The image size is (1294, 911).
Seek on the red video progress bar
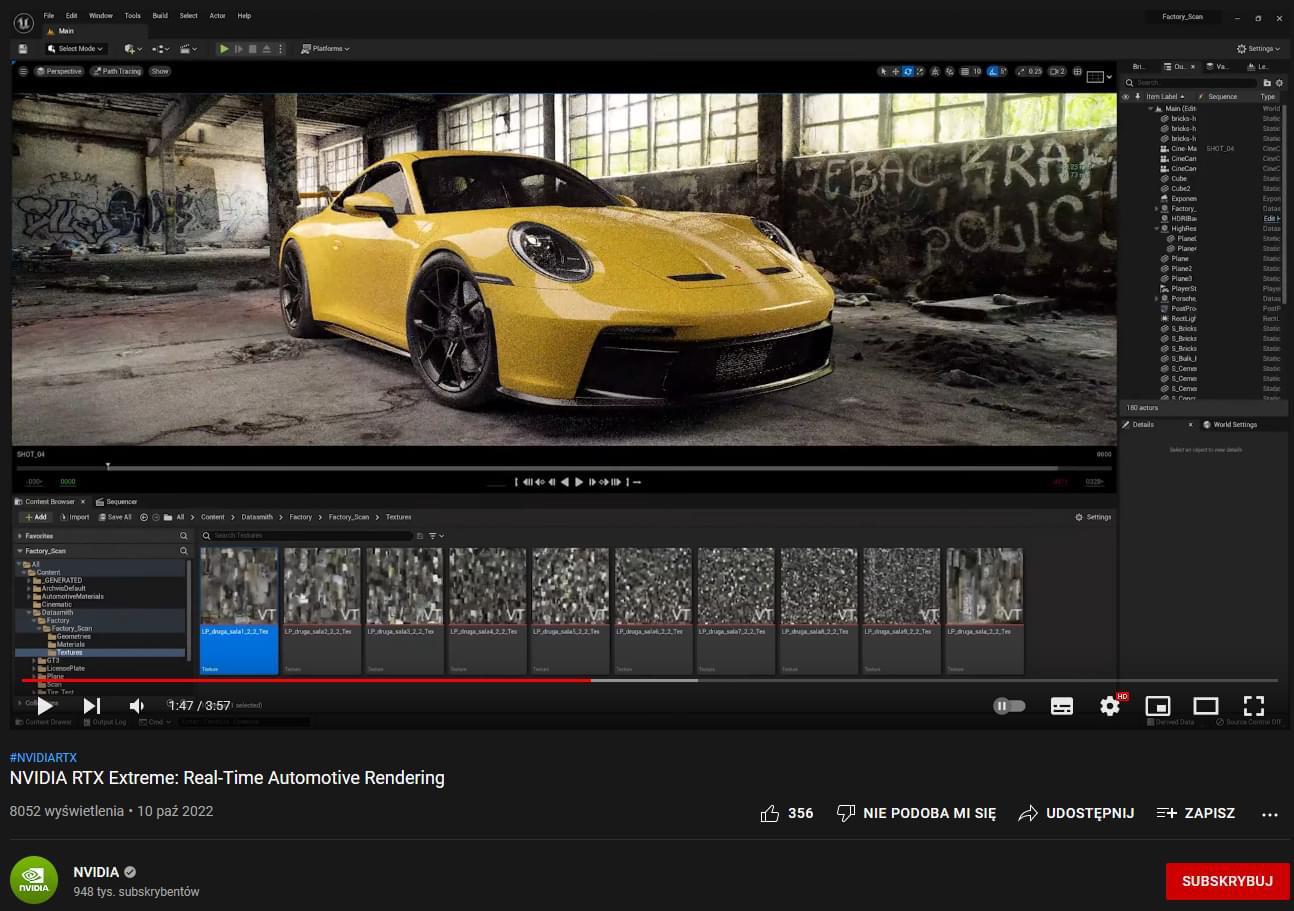[300, 681]
